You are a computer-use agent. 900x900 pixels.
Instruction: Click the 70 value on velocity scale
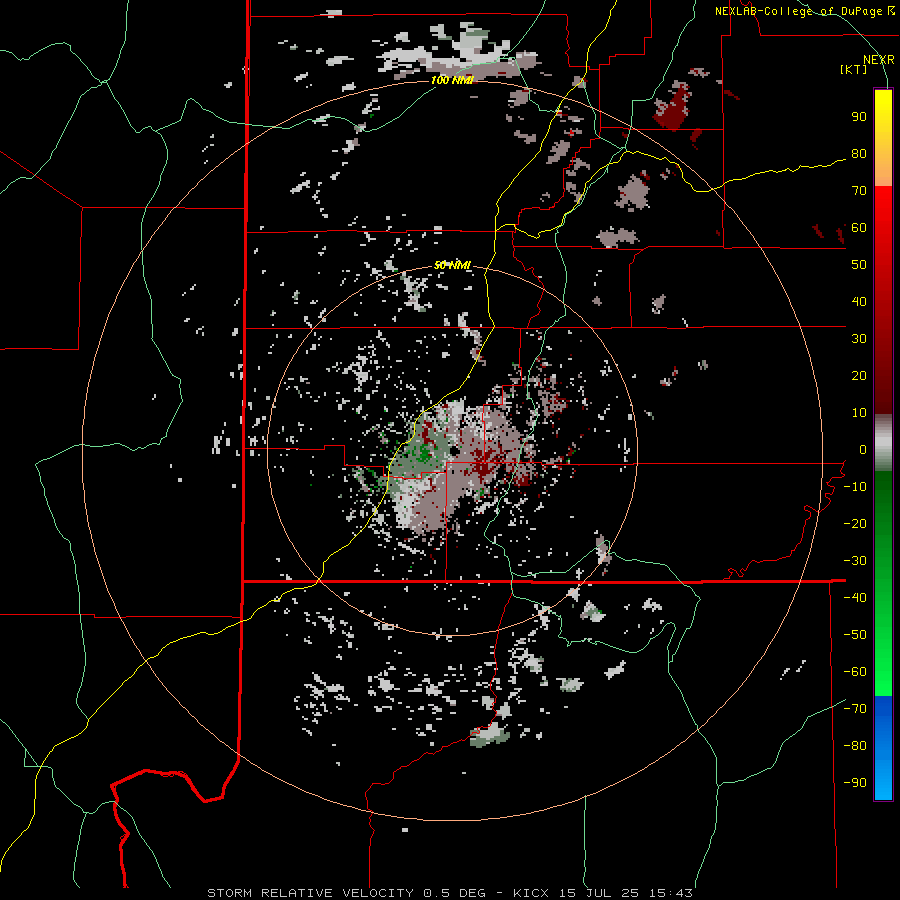pos(859,191)
